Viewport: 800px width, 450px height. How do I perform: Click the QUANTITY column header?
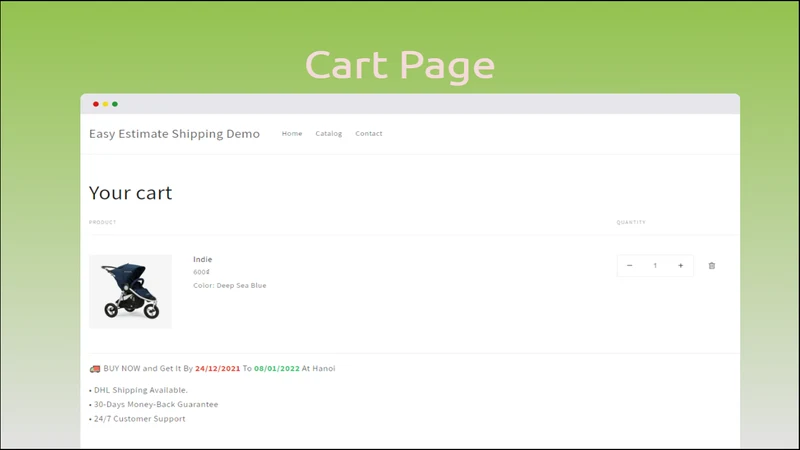pyautogui.click(x=631, y=222)
